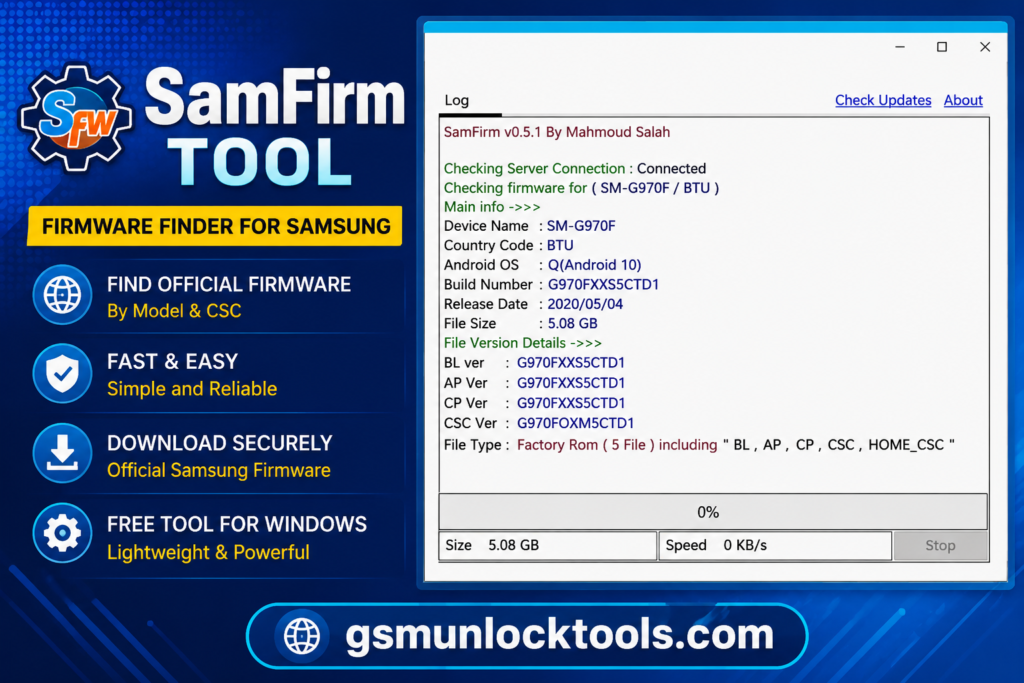Image resolution: width=1024 pixels, height=683 pixels.
Task: Click the Stop button
Action: [940, 546]
